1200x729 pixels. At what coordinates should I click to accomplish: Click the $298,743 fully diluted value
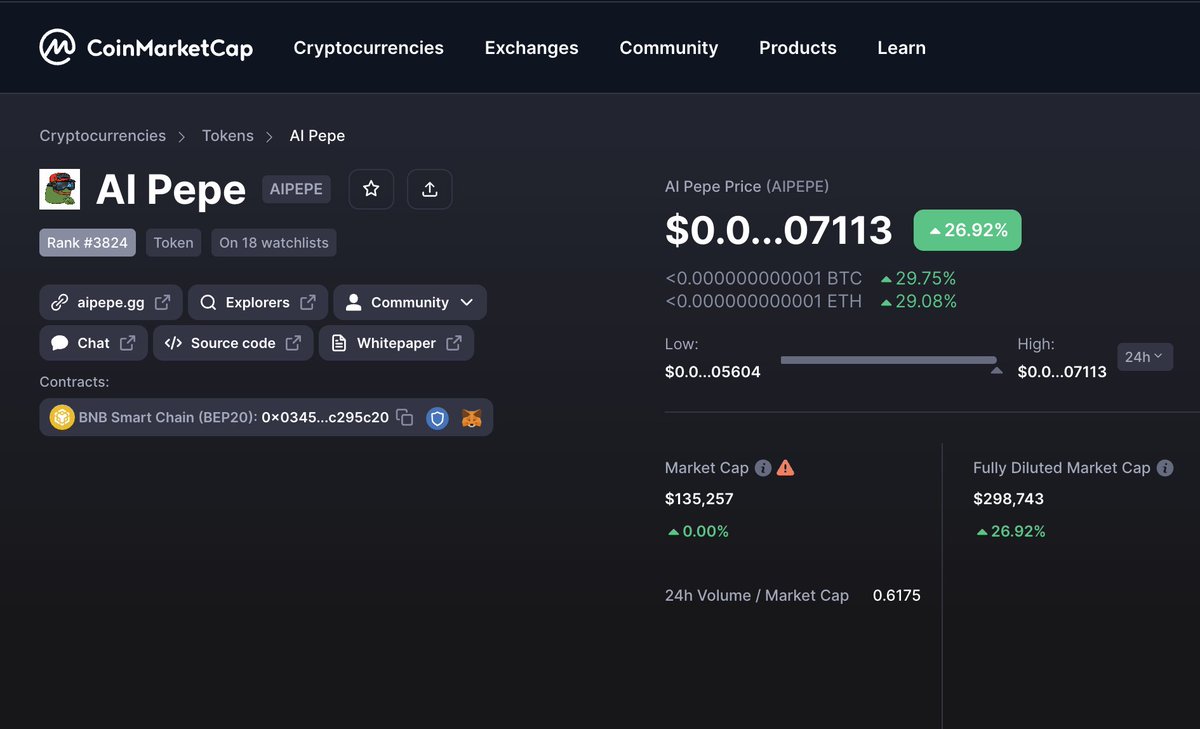(1008, 498)
